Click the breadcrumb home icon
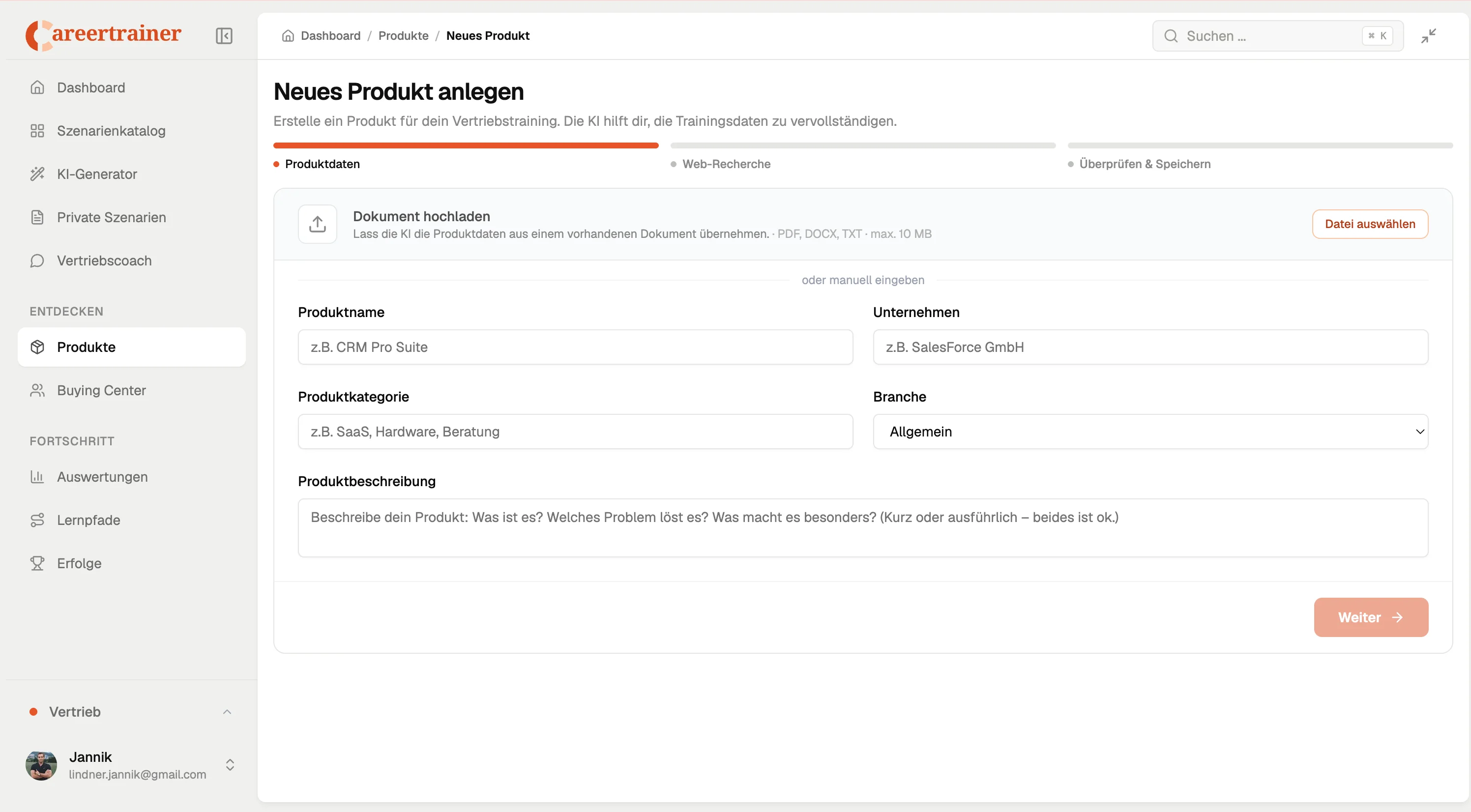 coord(288,35)
